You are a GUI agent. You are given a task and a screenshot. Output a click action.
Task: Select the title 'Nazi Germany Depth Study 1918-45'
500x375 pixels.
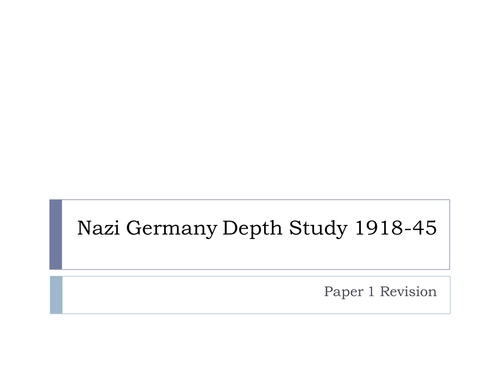tap(257, 228)
